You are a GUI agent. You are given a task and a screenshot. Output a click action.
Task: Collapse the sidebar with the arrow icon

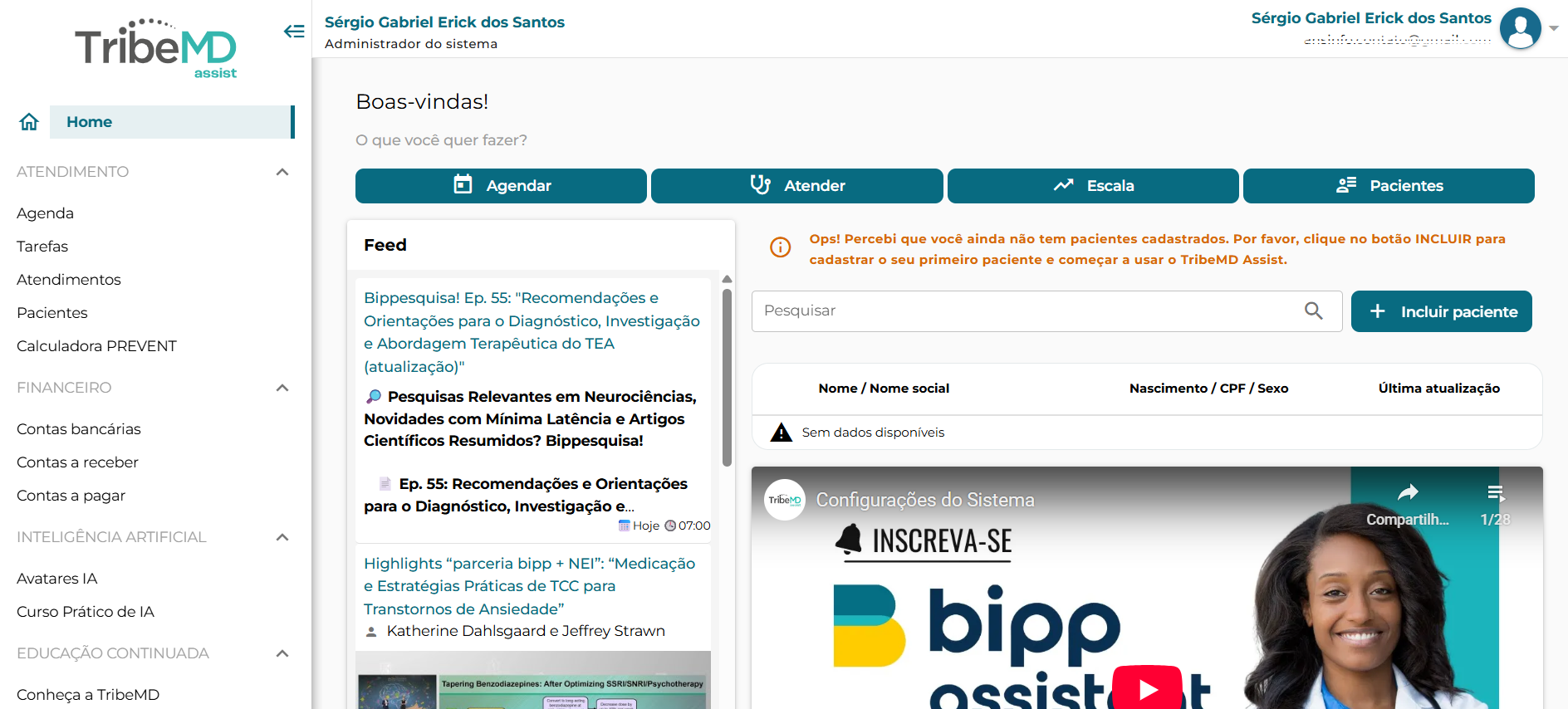[x=294, y=32]
